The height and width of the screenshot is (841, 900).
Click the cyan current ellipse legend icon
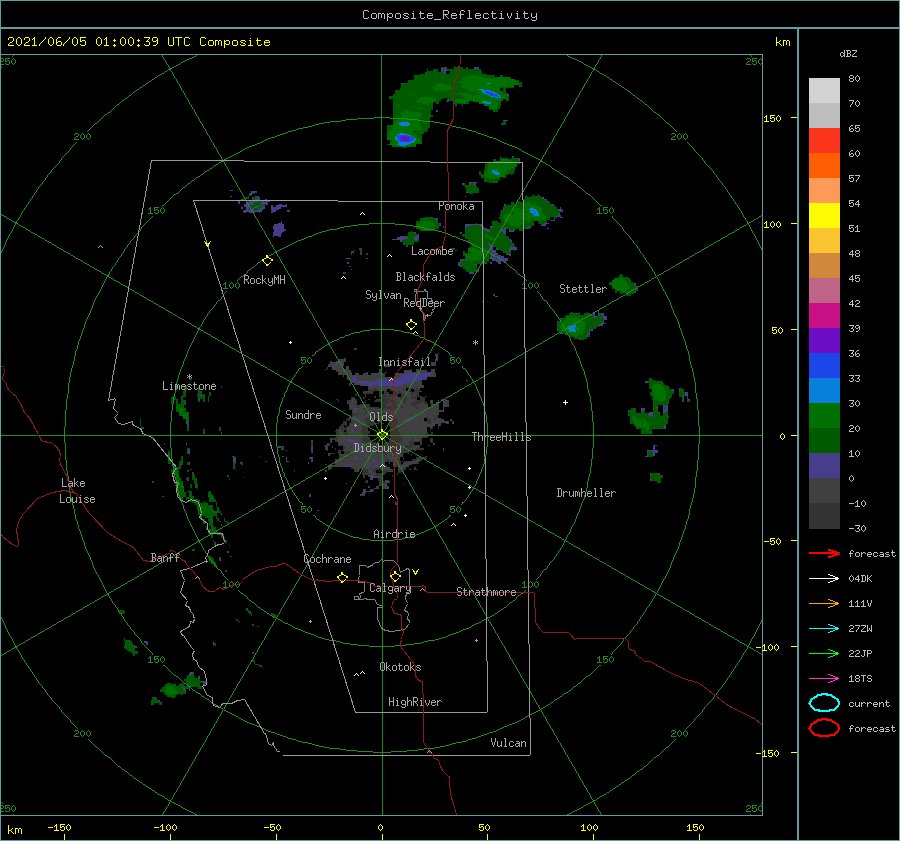click(x=824, y=703)
